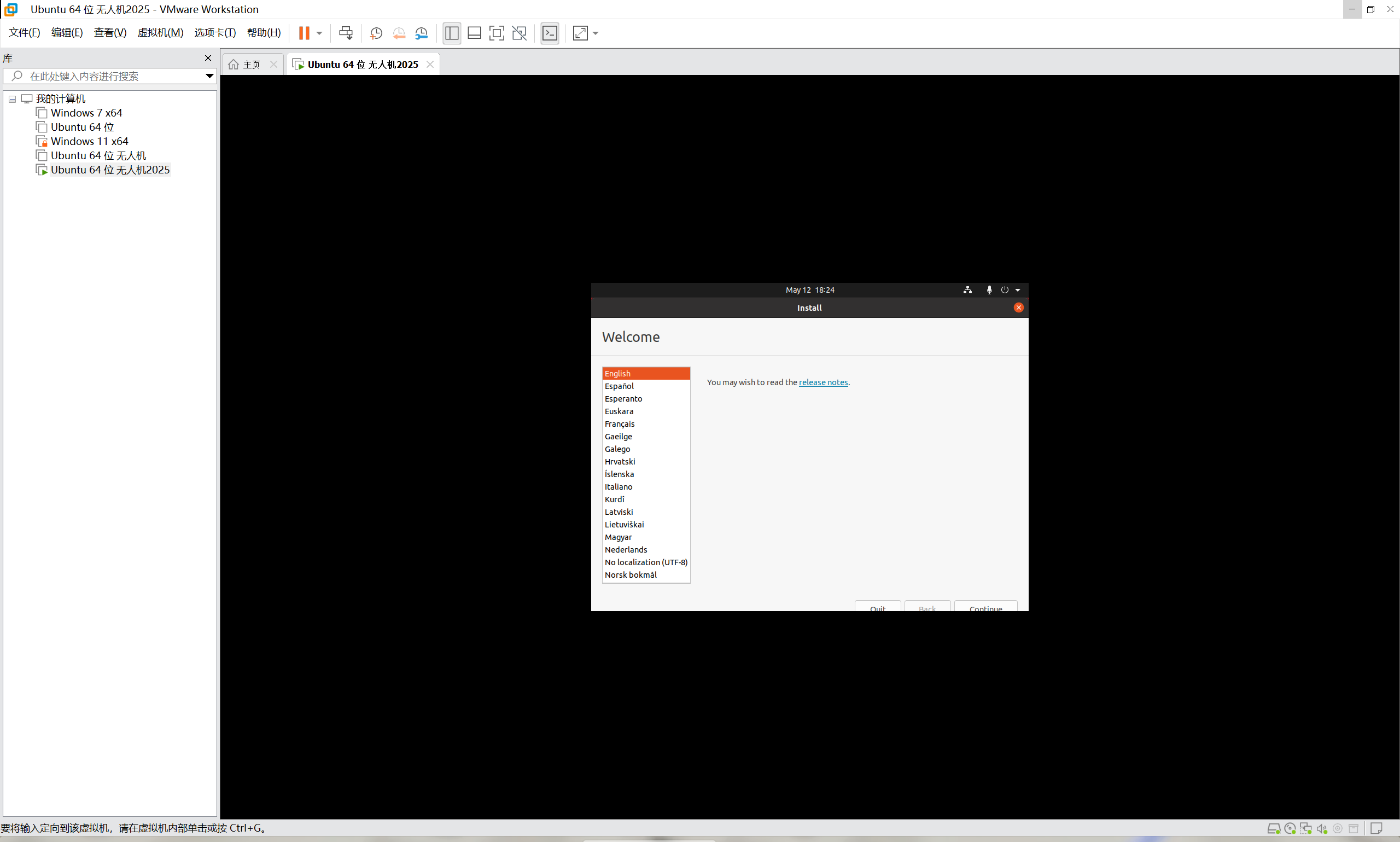This screenshot has width=1400, height=842.
Task: Click the printer device status icon
Action: pyautogui.click(x=1354, y=828)
